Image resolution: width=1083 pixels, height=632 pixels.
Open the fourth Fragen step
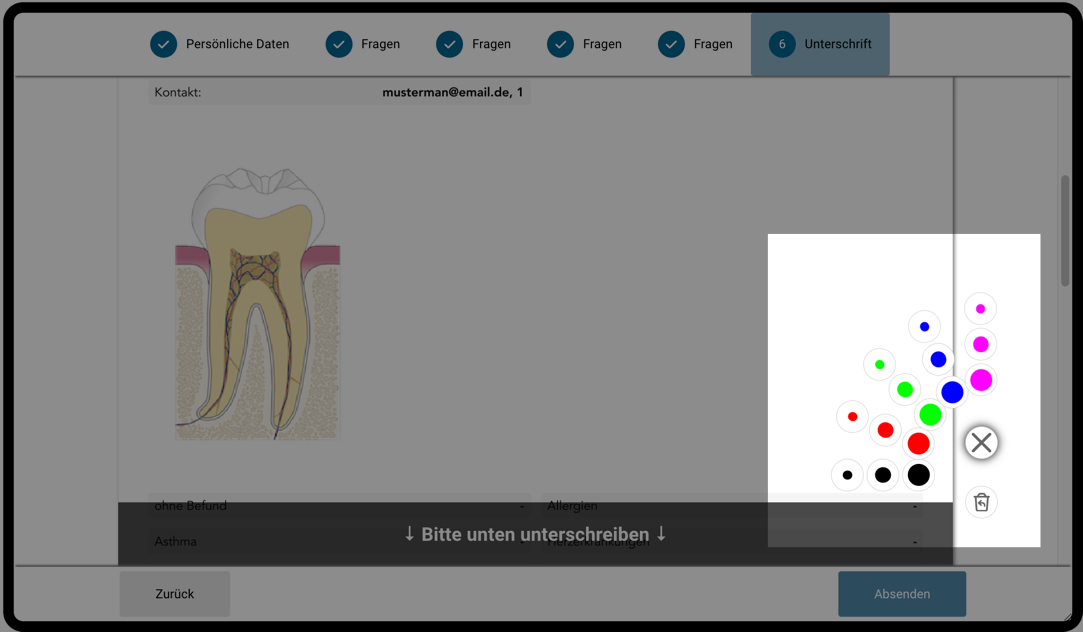(x=696, y=44)
